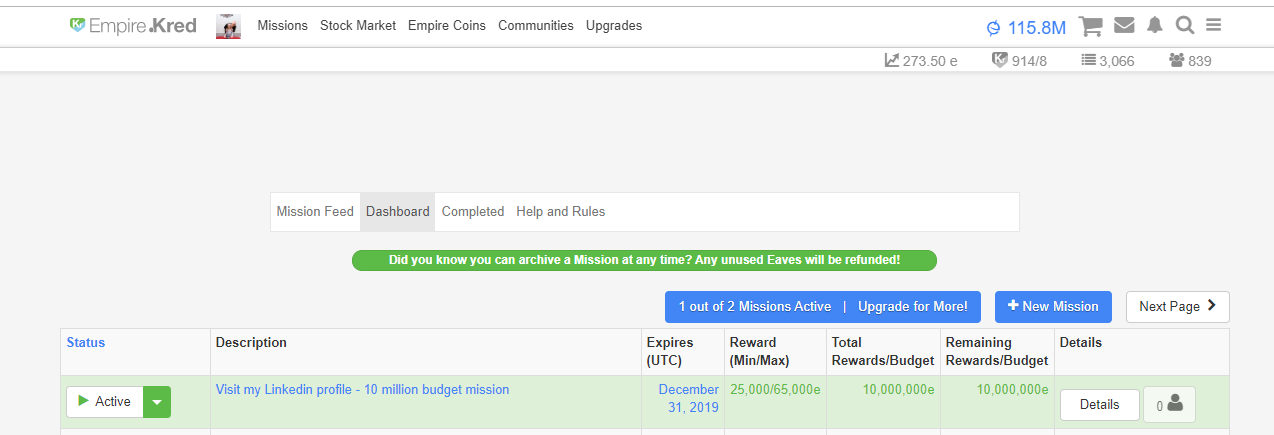Open the Stock Market menu
This screenshot has height=435, width=1274.
point(358,26)
